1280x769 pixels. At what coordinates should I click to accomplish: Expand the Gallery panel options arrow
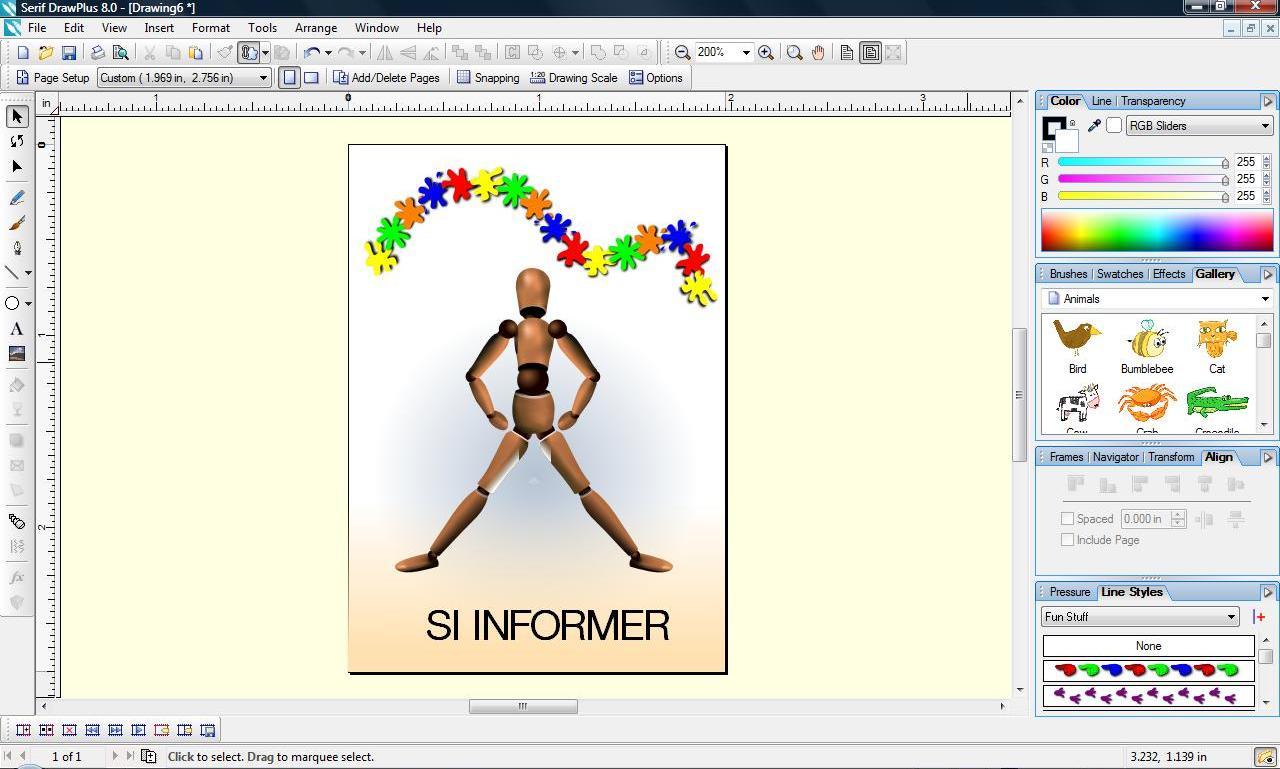[x=1267, y=274]
